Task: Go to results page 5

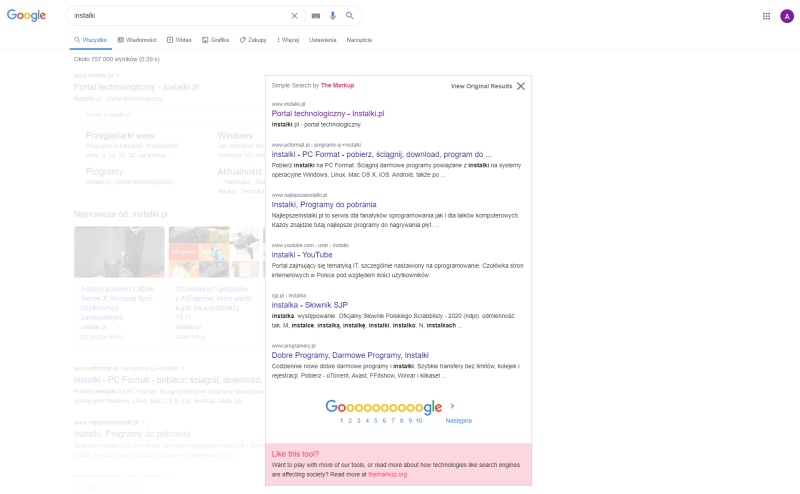Action: coord(376,421)
